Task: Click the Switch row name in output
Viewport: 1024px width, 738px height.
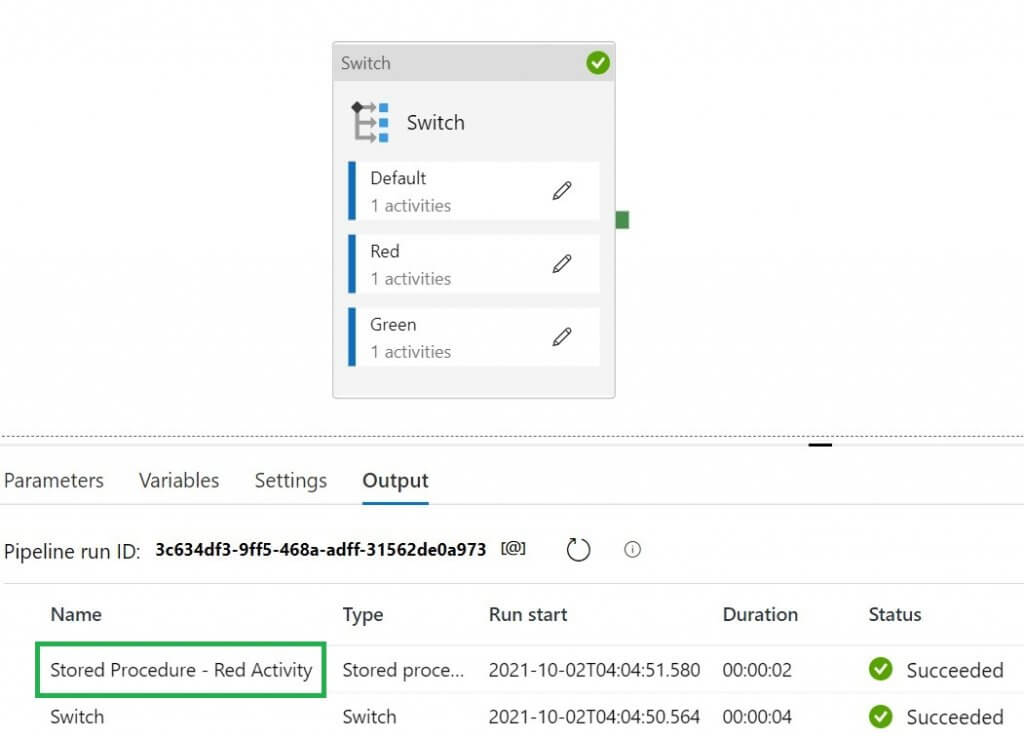Action: click(77, 717)
